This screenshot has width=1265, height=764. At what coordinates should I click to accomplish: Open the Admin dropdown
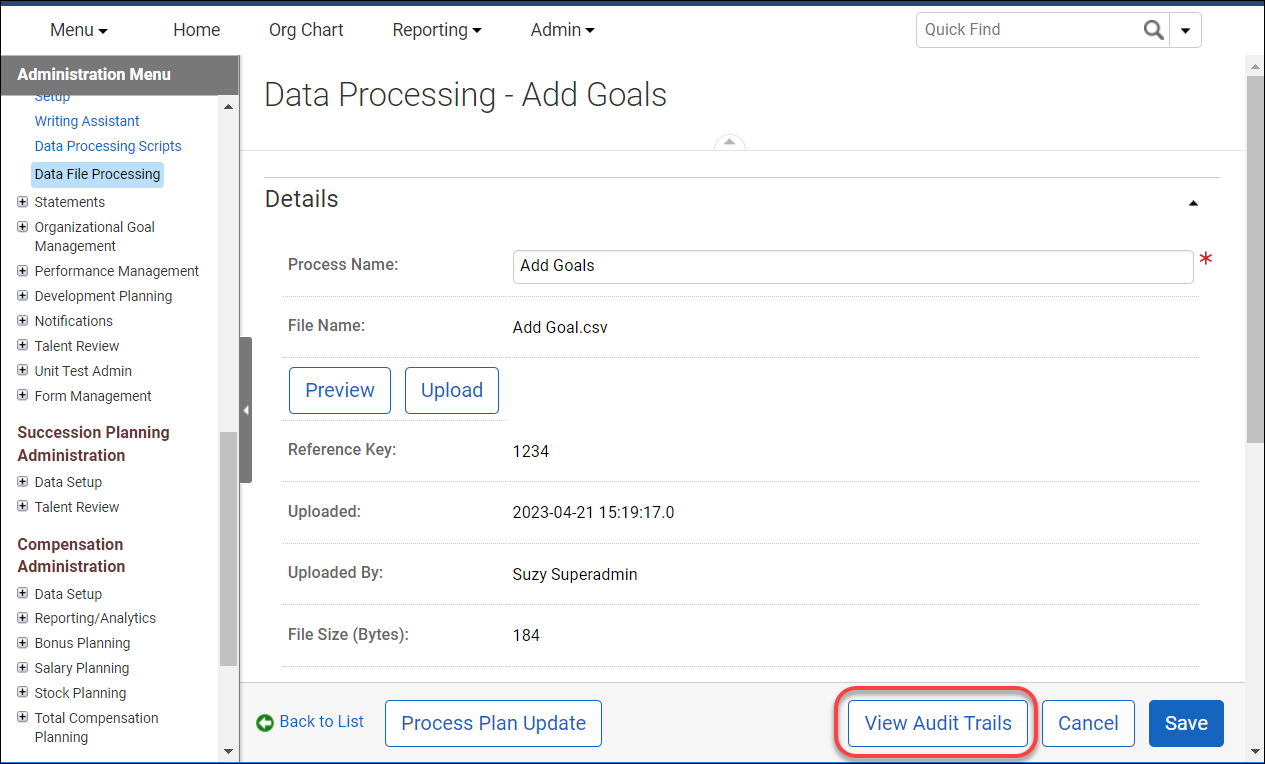tap(562, 30)
